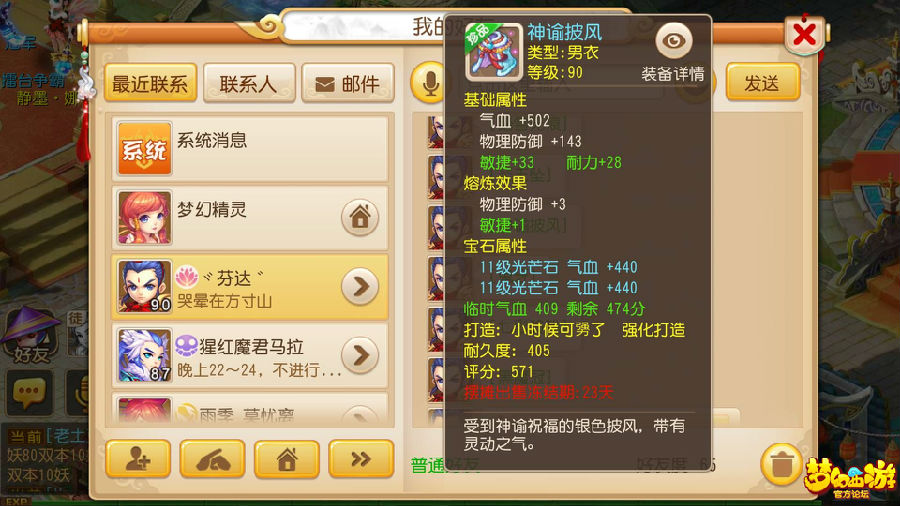This screenshot has height=506, width=900.
Task: Click the trash can delete icon
Action: [781, 464]
